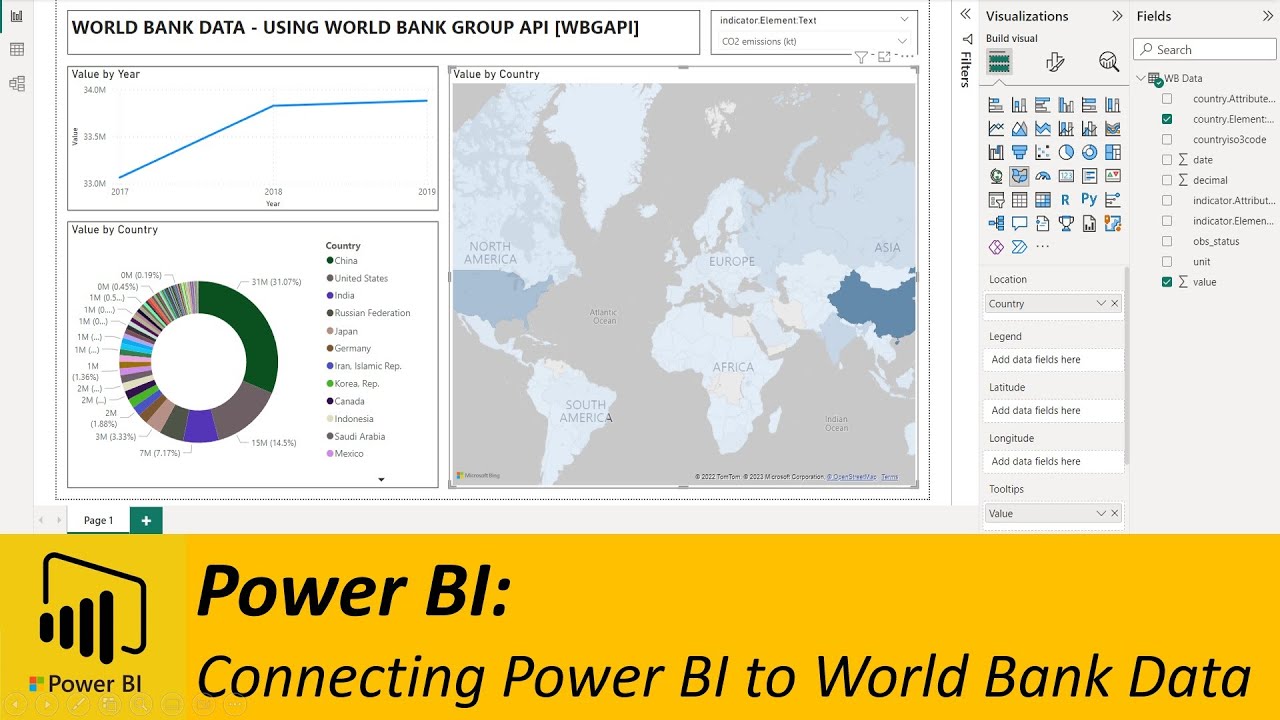1280x720 pixels.
Task: Choose the waterfall chart visual
Action: (x=996, y=152)
